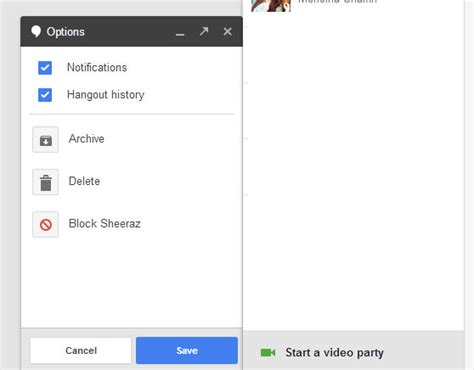Click the Options title text
474x370 pixels.
[66, 32]
